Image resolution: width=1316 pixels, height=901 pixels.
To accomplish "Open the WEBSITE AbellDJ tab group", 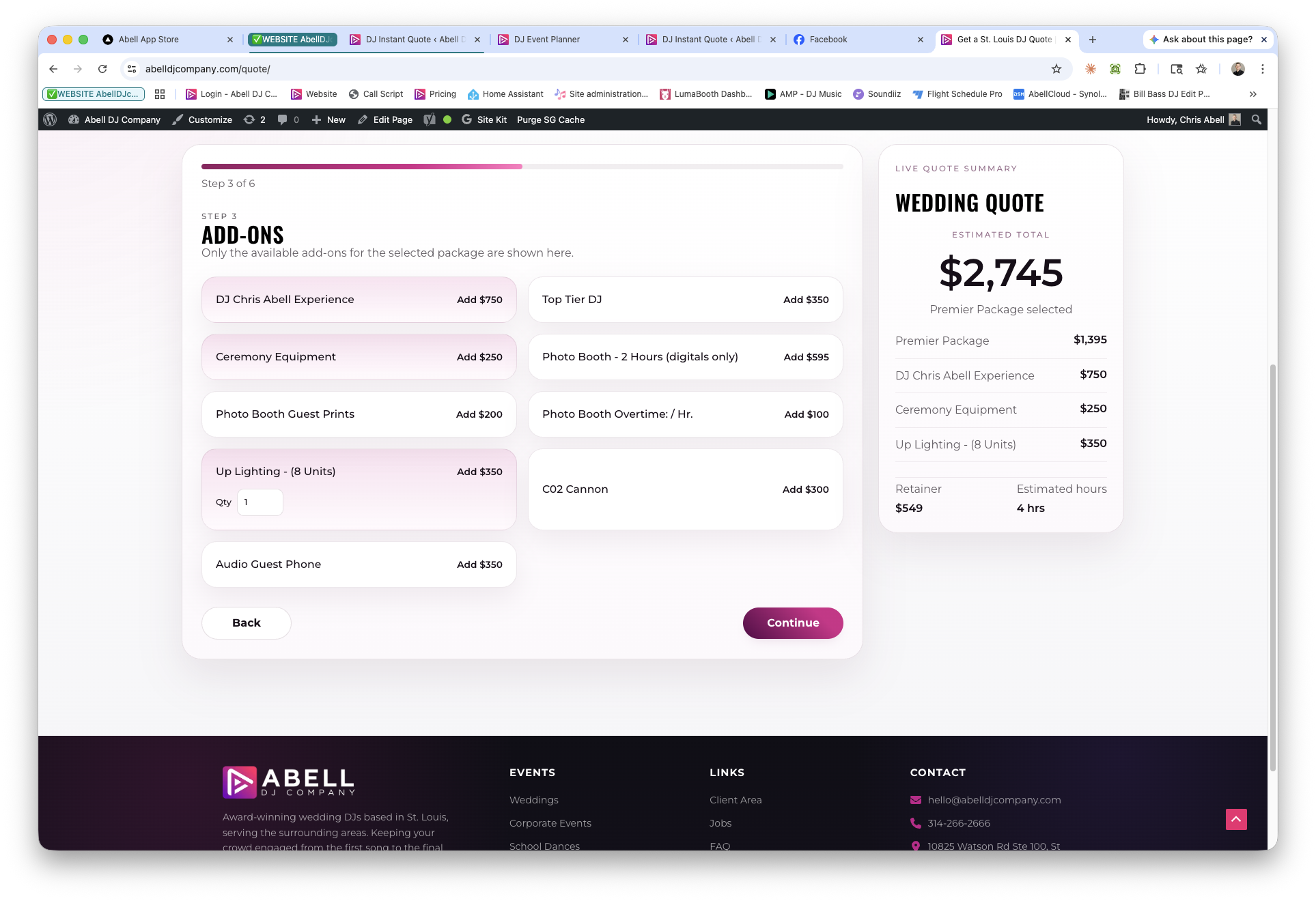I will [x=292, y=40].
